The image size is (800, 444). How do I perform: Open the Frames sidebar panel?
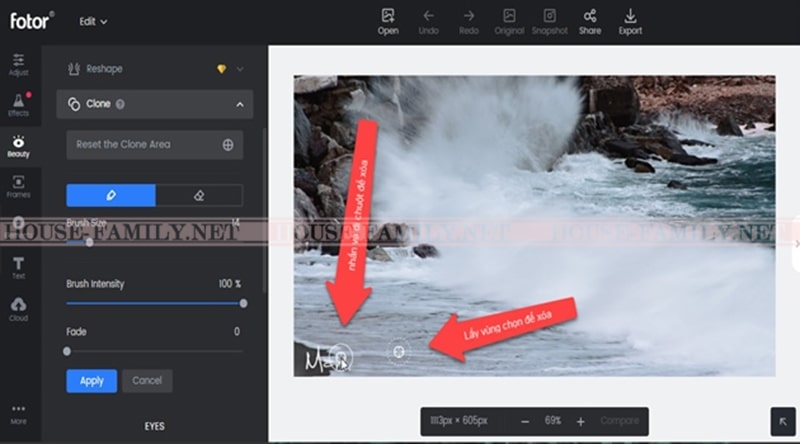18,187
